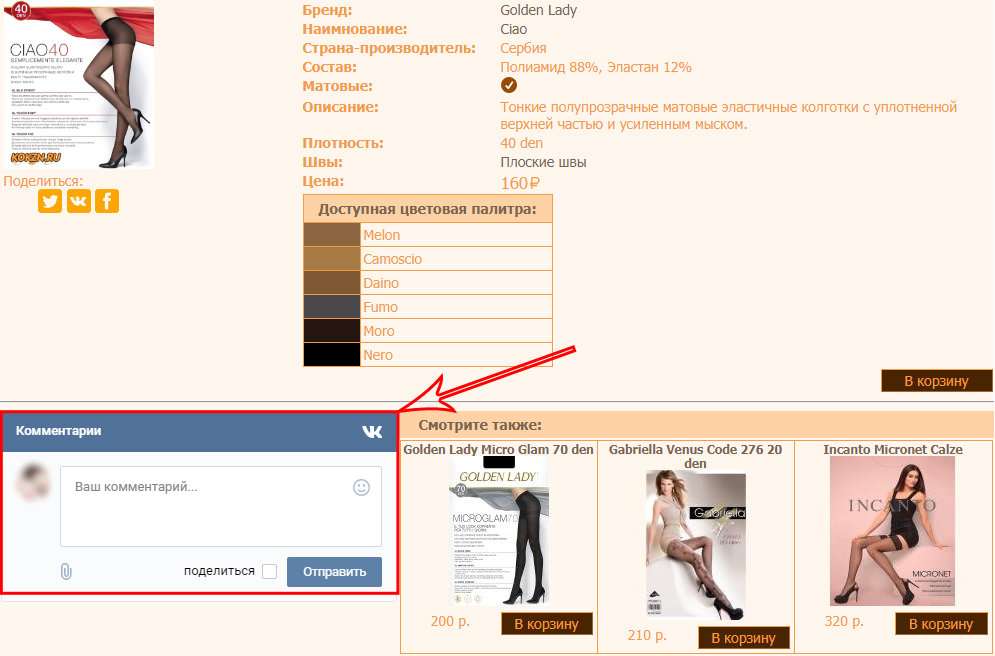Open the Ciao 40 product image
Viewport: 995px width, 656px height.
79,85
